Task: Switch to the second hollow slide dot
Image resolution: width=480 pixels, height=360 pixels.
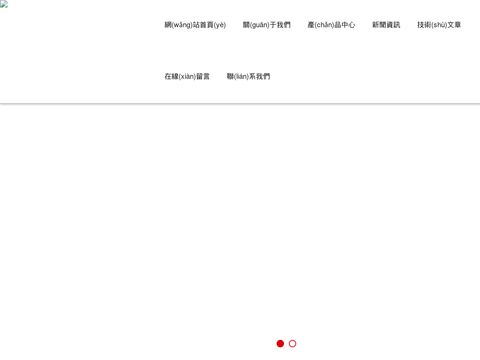Action: (x=292, y=343)
